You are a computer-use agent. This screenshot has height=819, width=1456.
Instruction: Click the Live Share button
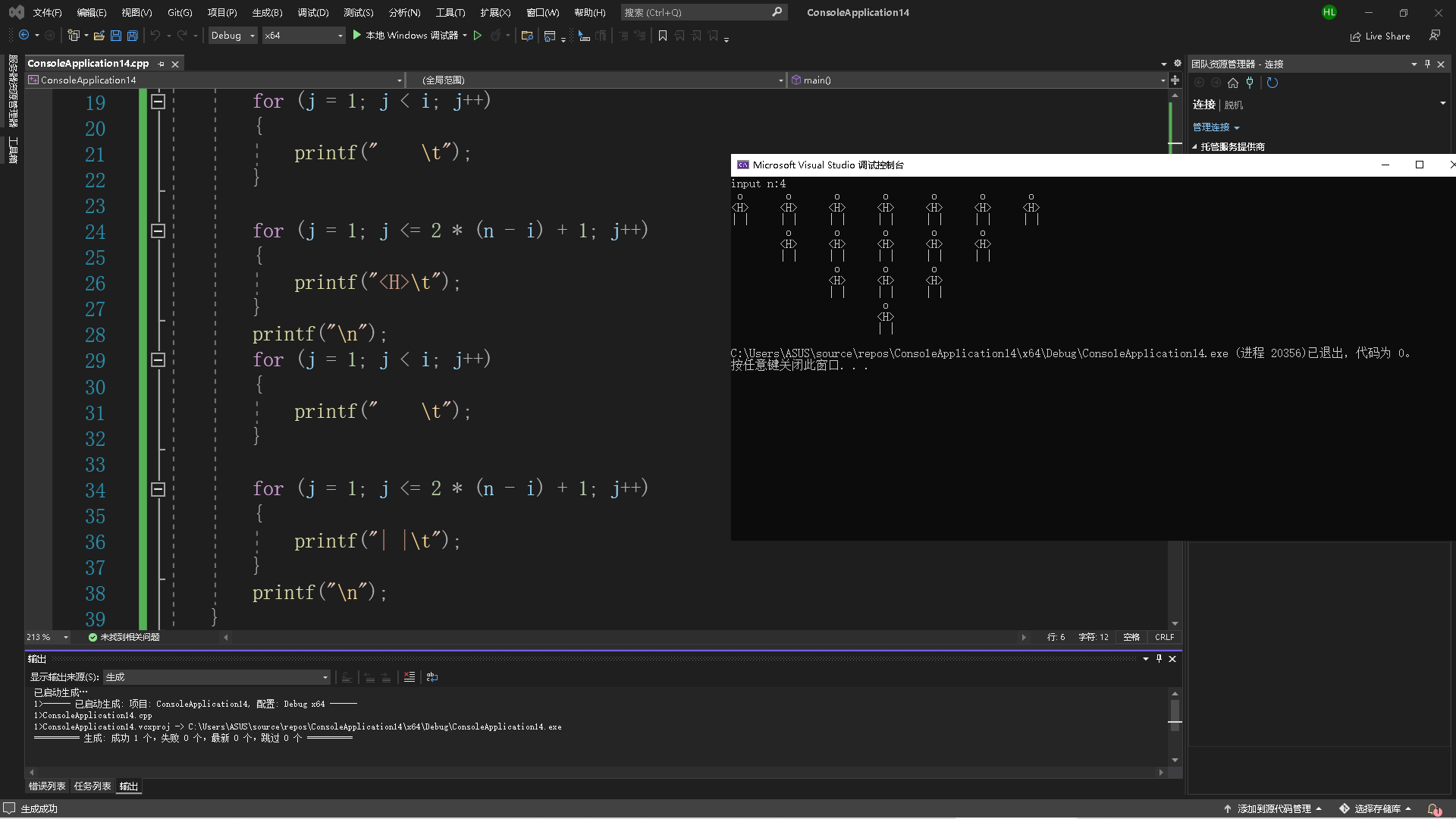click(x=1380, y=36)
